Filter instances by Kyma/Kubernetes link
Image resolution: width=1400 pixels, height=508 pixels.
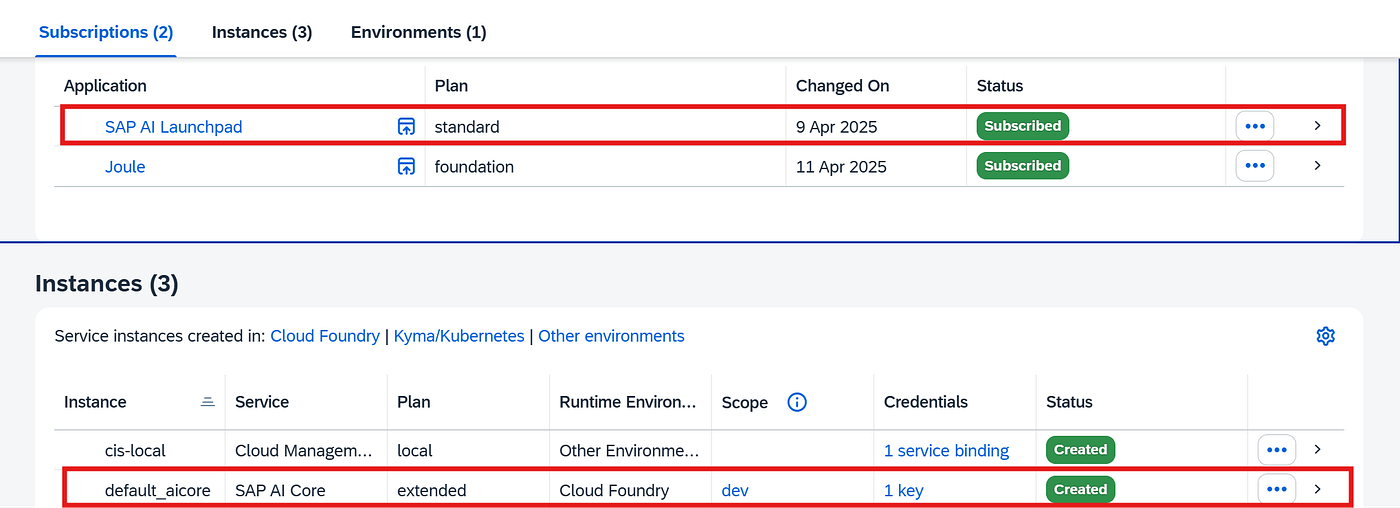point(459,336)
